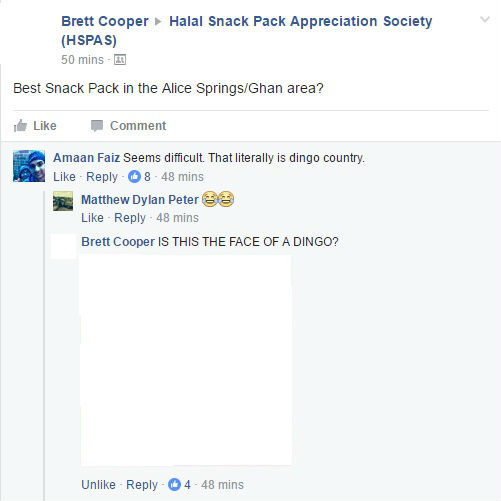Open the post options chevron menu
Screen dimensions: 501x501
point(484,19)
